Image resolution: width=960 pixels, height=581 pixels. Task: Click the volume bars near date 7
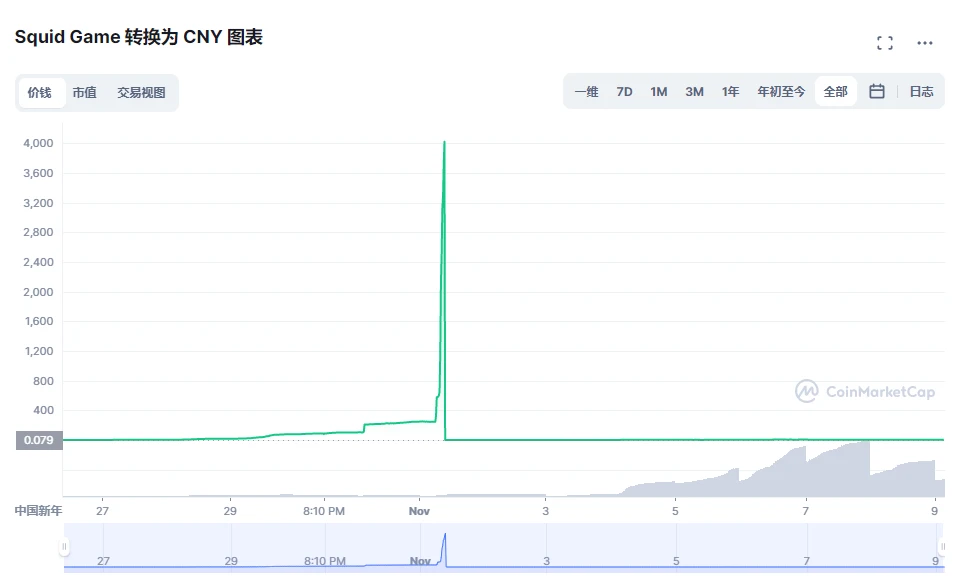[x=805, y=471]
